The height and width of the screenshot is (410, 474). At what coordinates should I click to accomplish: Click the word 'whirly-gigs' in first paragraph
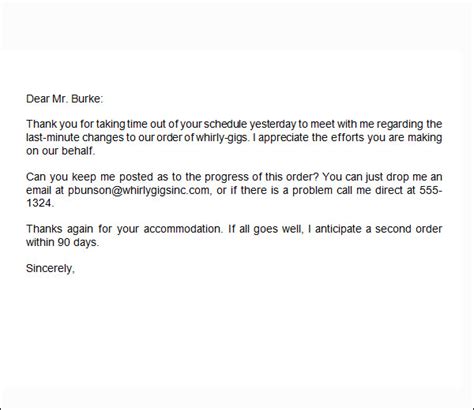click(x=222, y=138)
